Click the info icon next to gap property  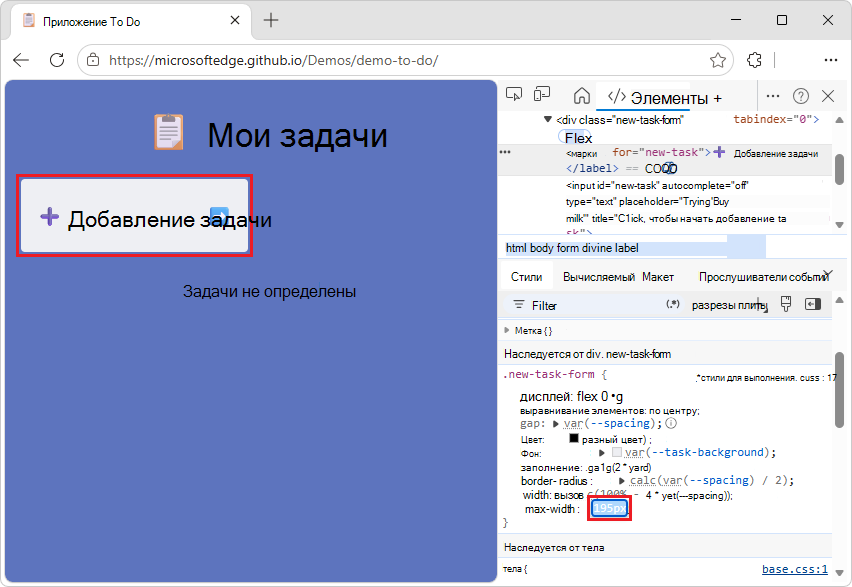(x=671, y=423)
